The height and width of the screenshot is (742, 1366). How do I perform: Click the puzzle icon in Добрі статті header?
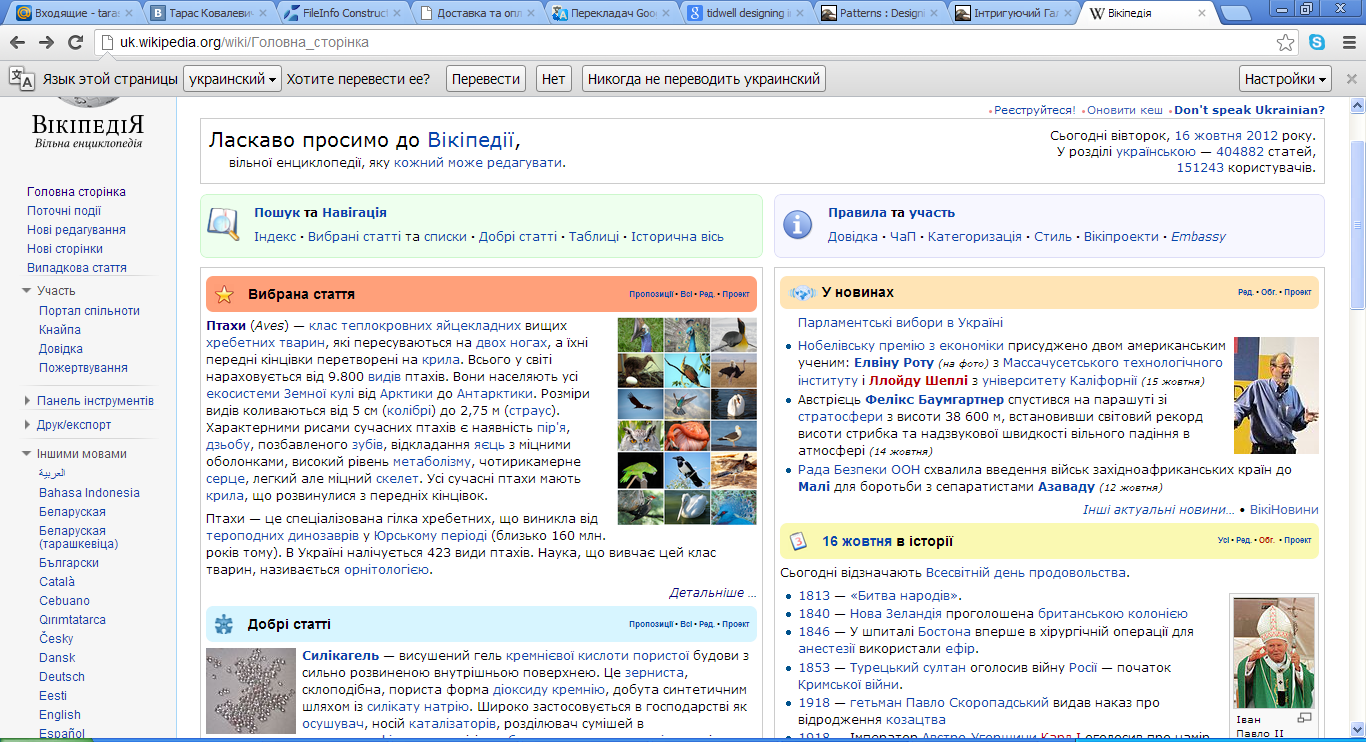[x=224, y=624]
